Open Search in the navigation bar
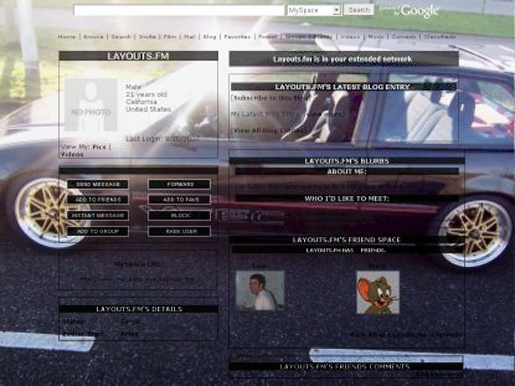515x386 pixels. (x=121, y=37)
